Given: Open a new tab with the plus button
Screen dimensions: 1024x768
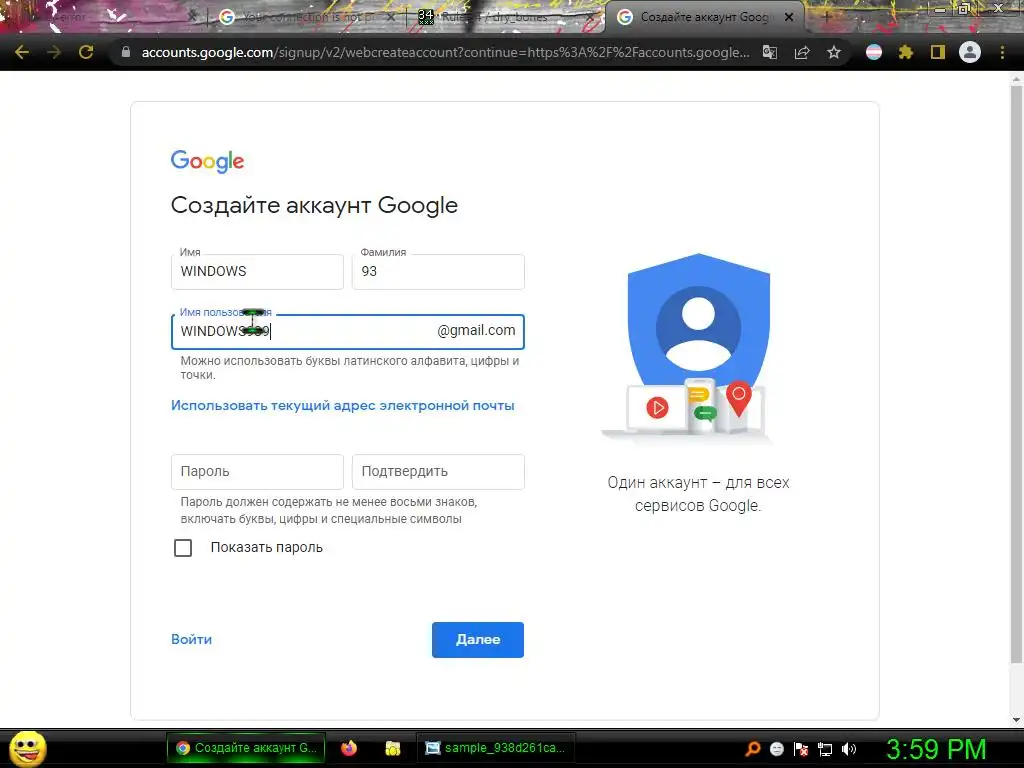Looking at the screenshot, I should point(825,17).
